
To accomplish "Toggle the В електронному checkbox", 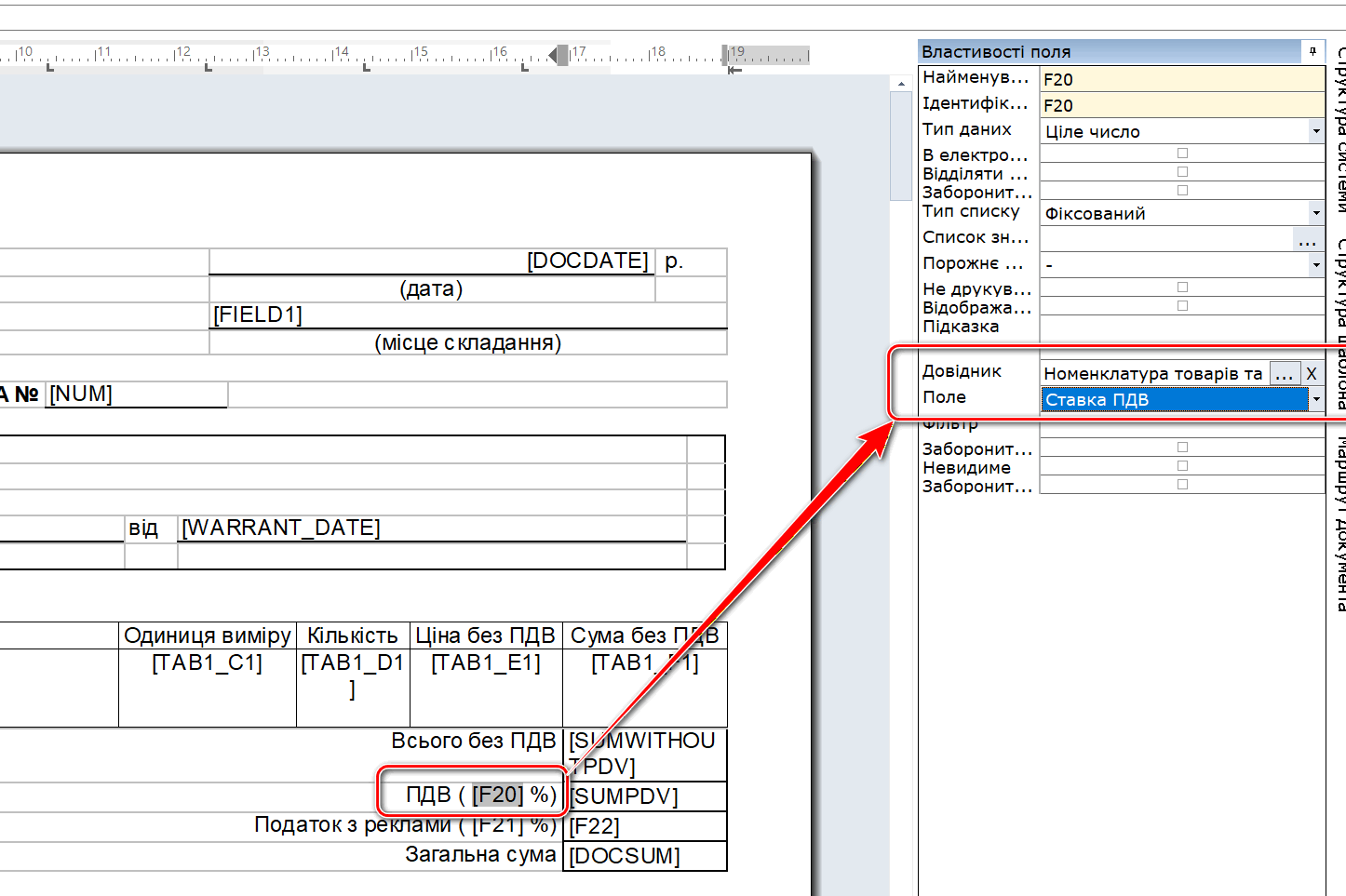I will [1182, 154].
